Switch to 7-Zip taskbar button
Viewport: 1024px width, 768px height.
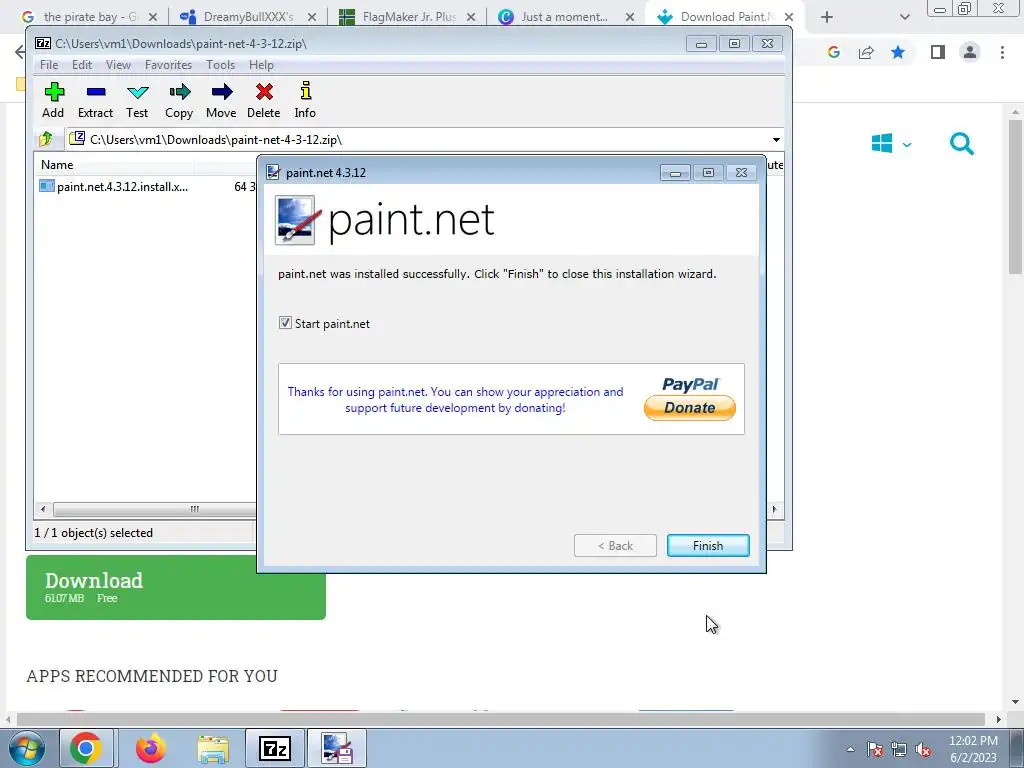[x=275, y=748]
